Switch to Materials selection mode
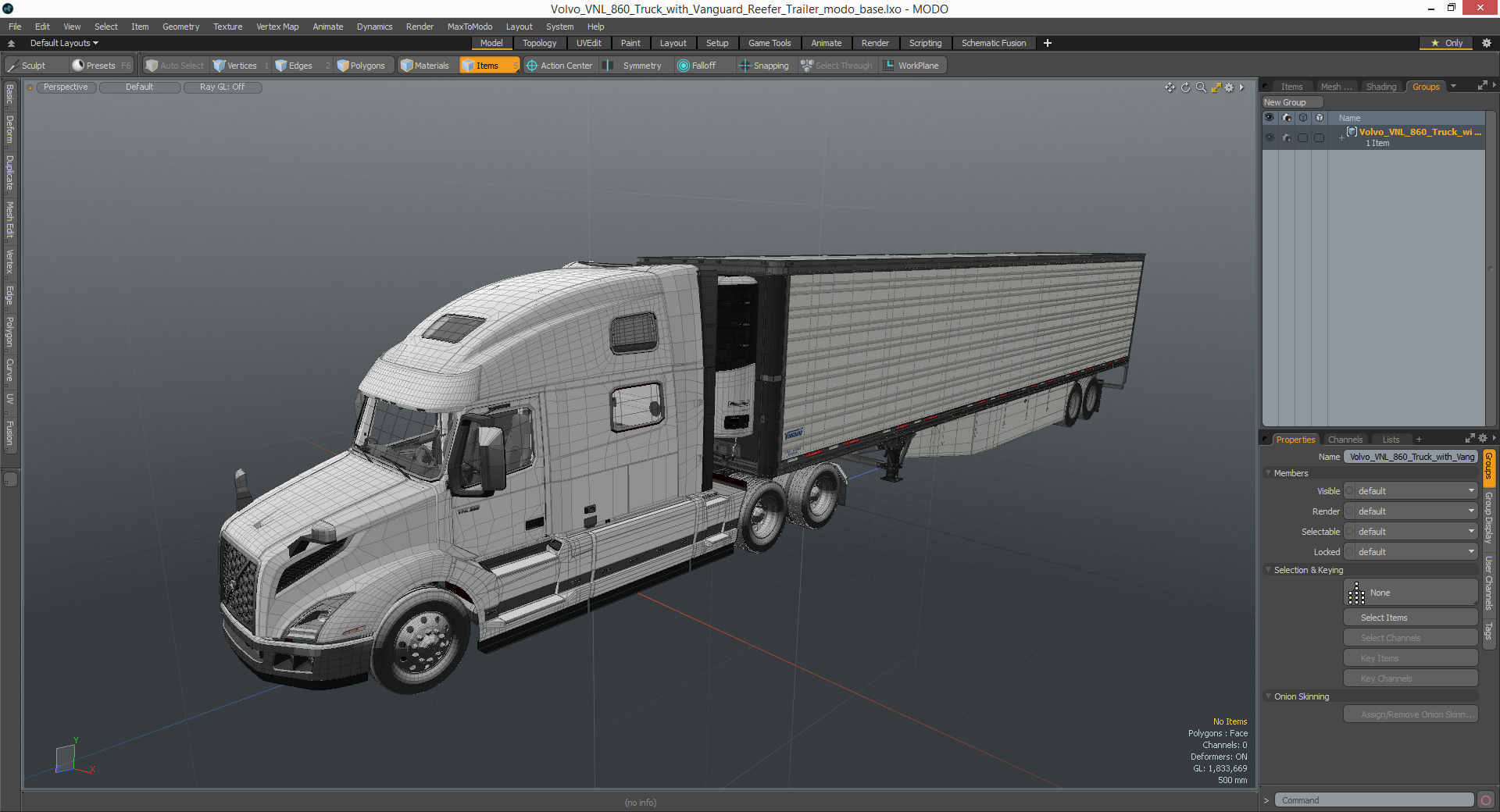 (x=426, y=66)
